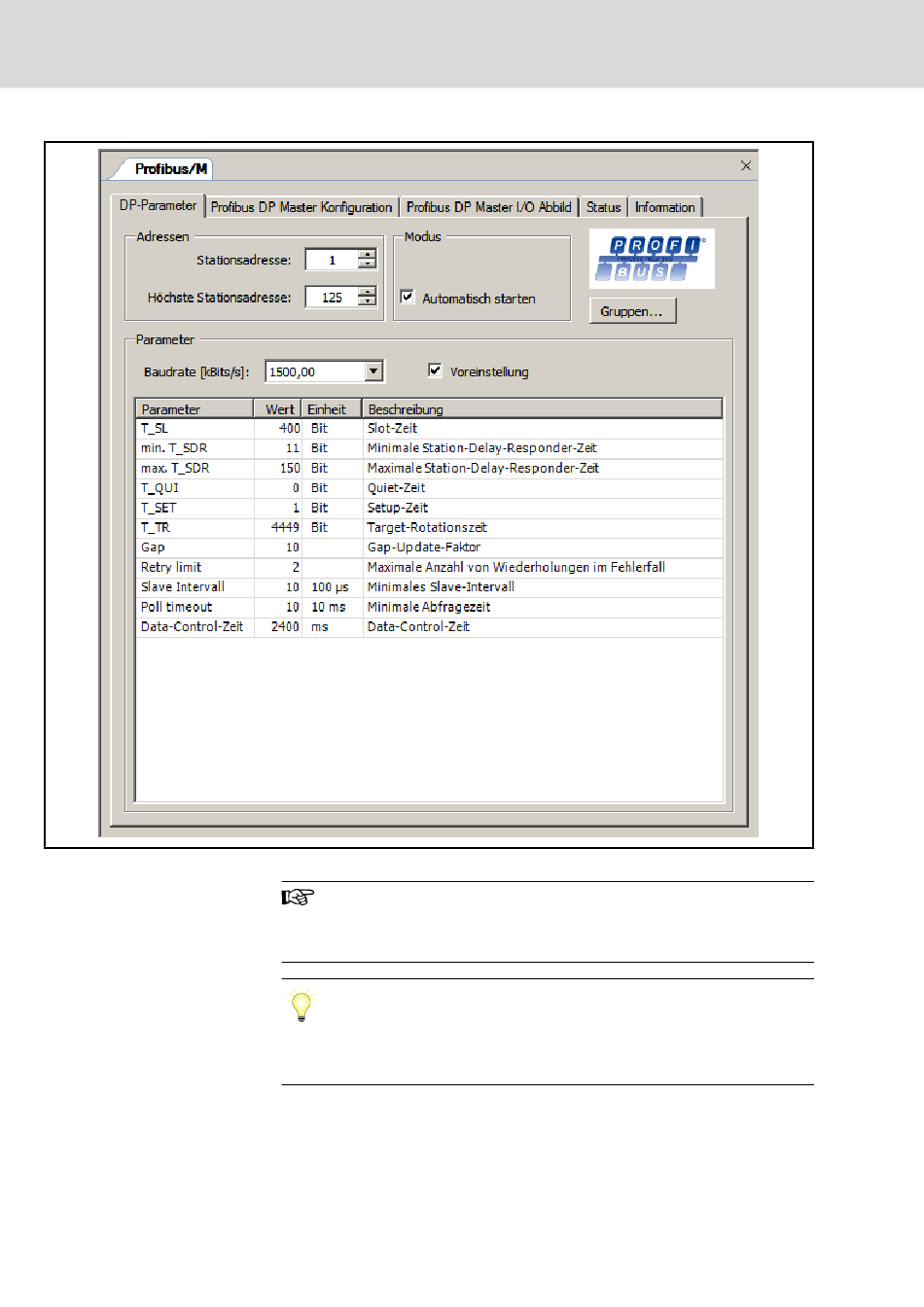Click the Setup-Zeit description cell
Viewport: 924px width, 1307px height.
[542, 508]
